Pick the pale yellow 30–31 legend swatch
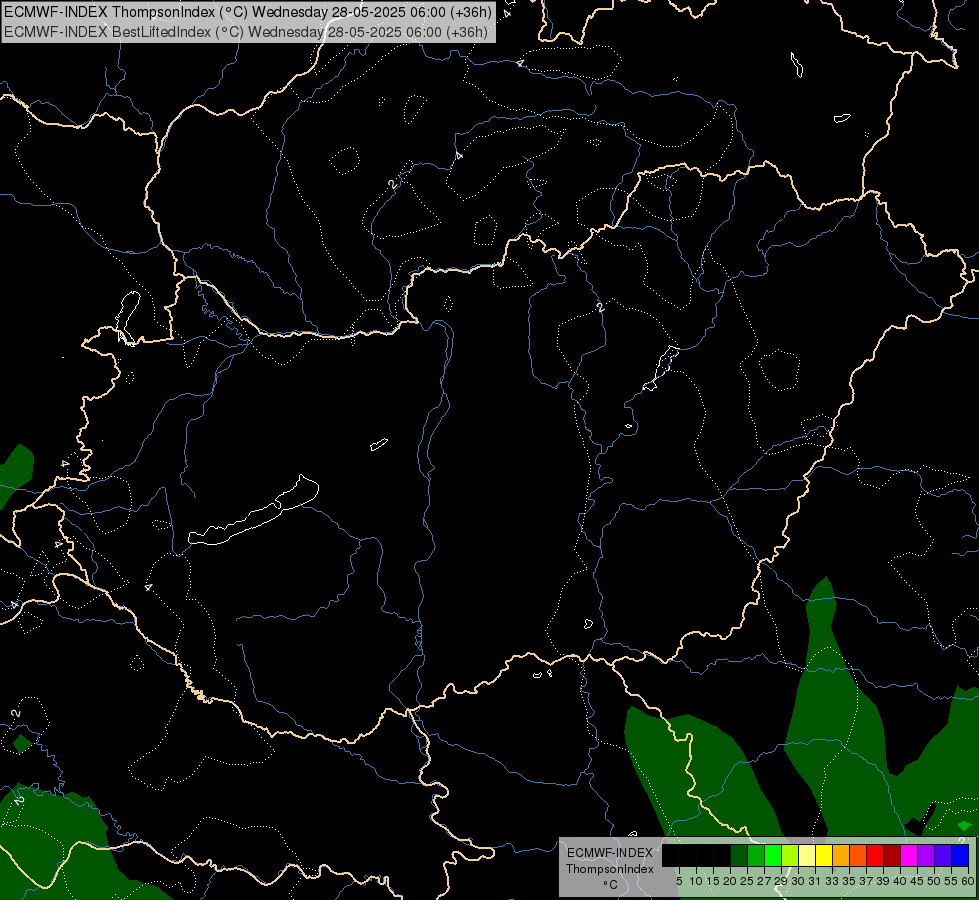The width and height of the screenshot is (979, 900). (807, 855)
